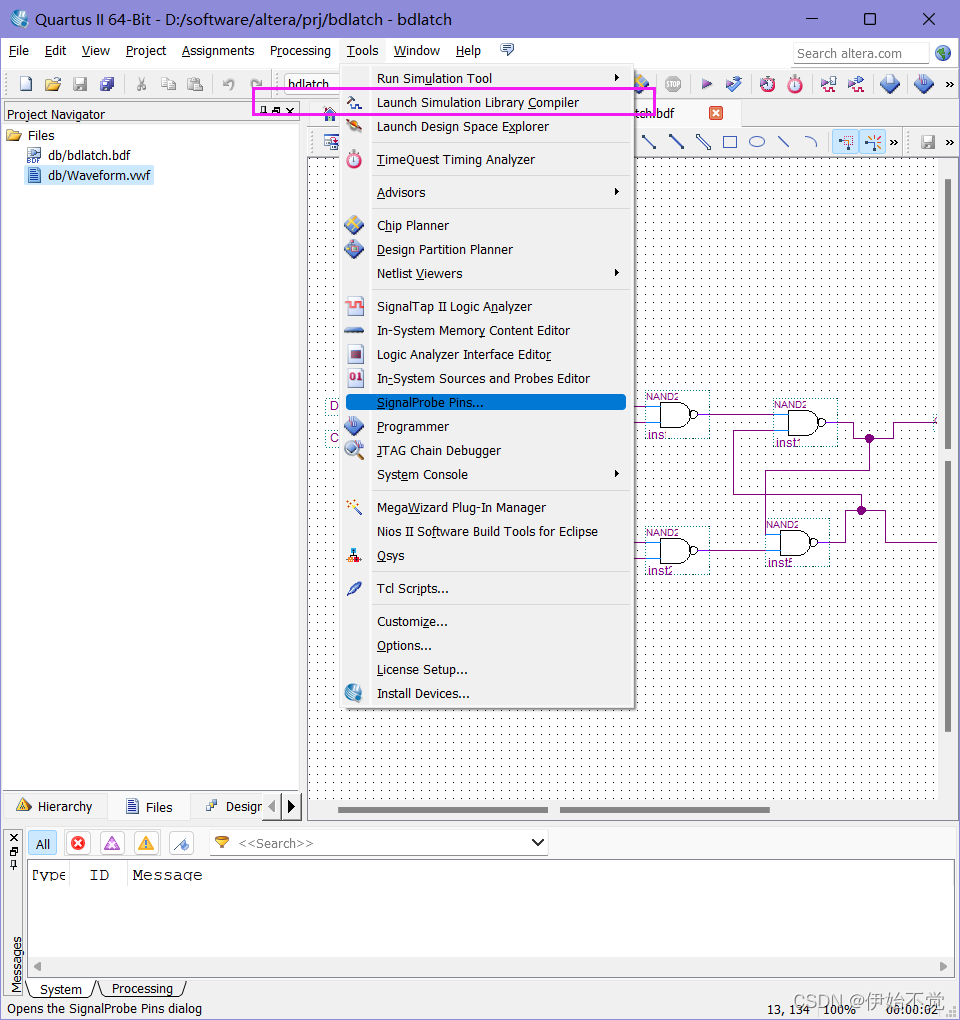Viewport: 960px width, 1020px height.
Task: Click the Save icon in main toolbar
Action: coord(80,84)
